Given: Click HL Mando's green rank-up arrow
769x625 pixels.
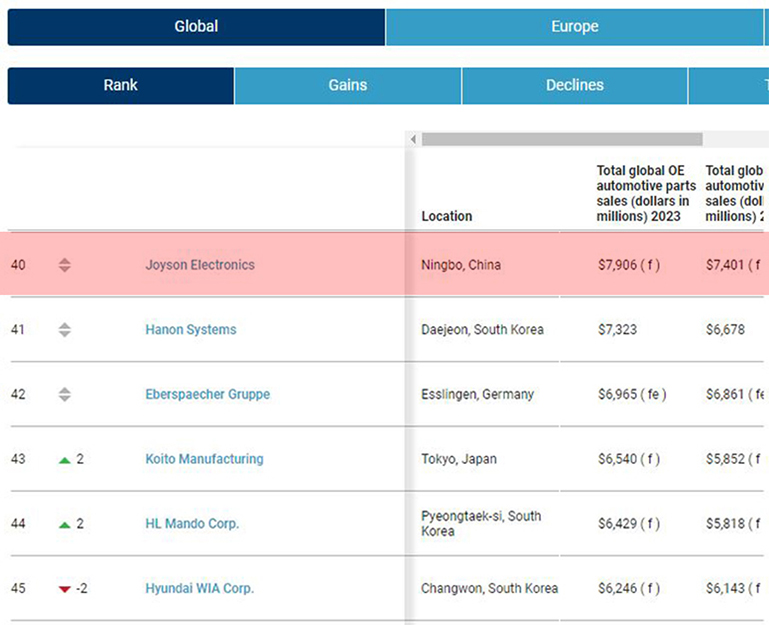Looking at the screenshot, I should (x=65, y=525).
